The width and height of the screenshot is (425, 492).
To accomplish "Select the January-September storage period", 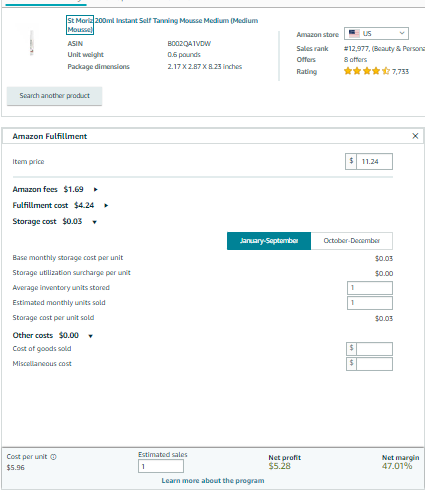I will click(269, 241).
